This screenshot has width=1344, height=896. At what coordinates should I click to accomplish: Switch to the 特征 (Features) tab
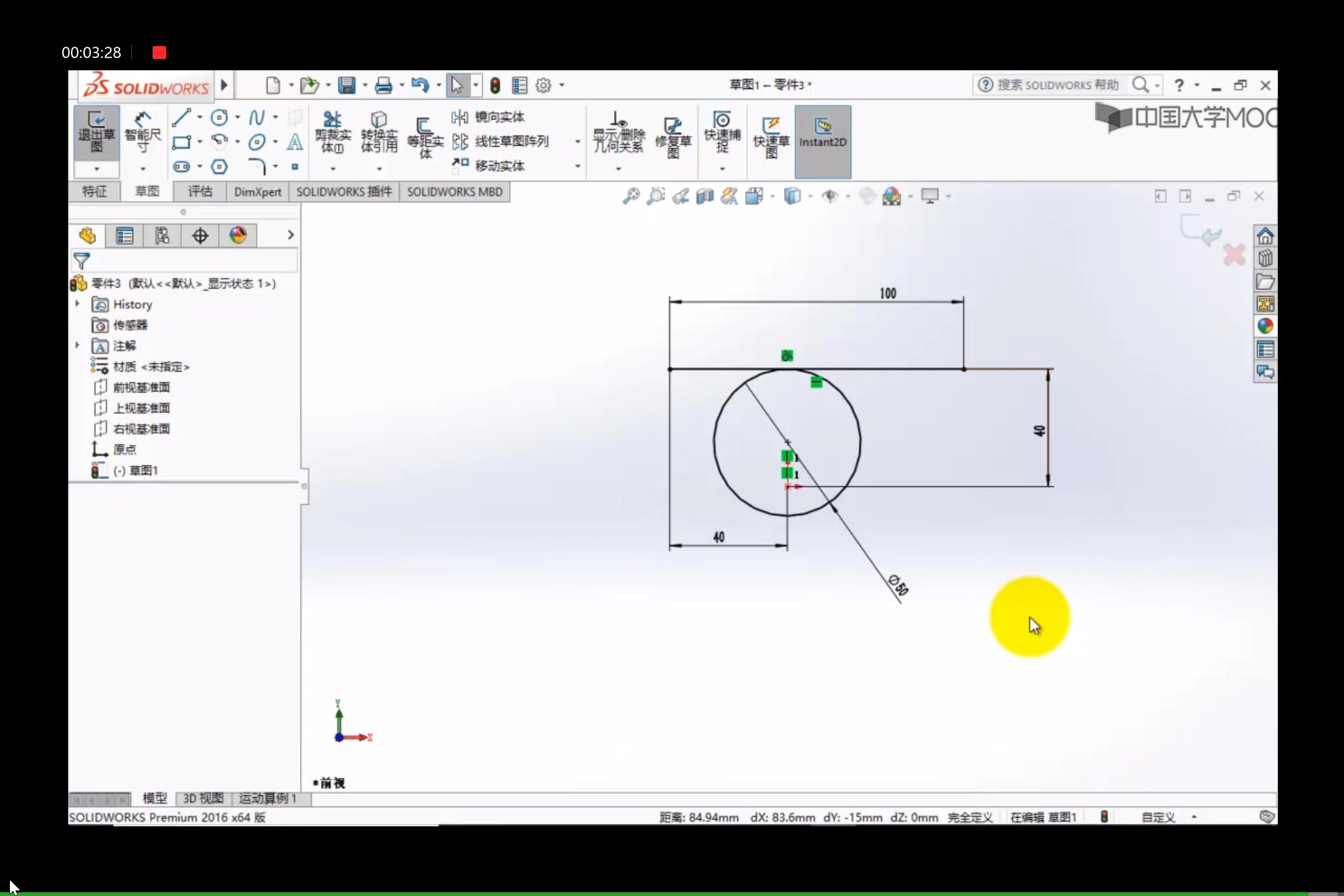pyautogui.click(x=95, y=192)
